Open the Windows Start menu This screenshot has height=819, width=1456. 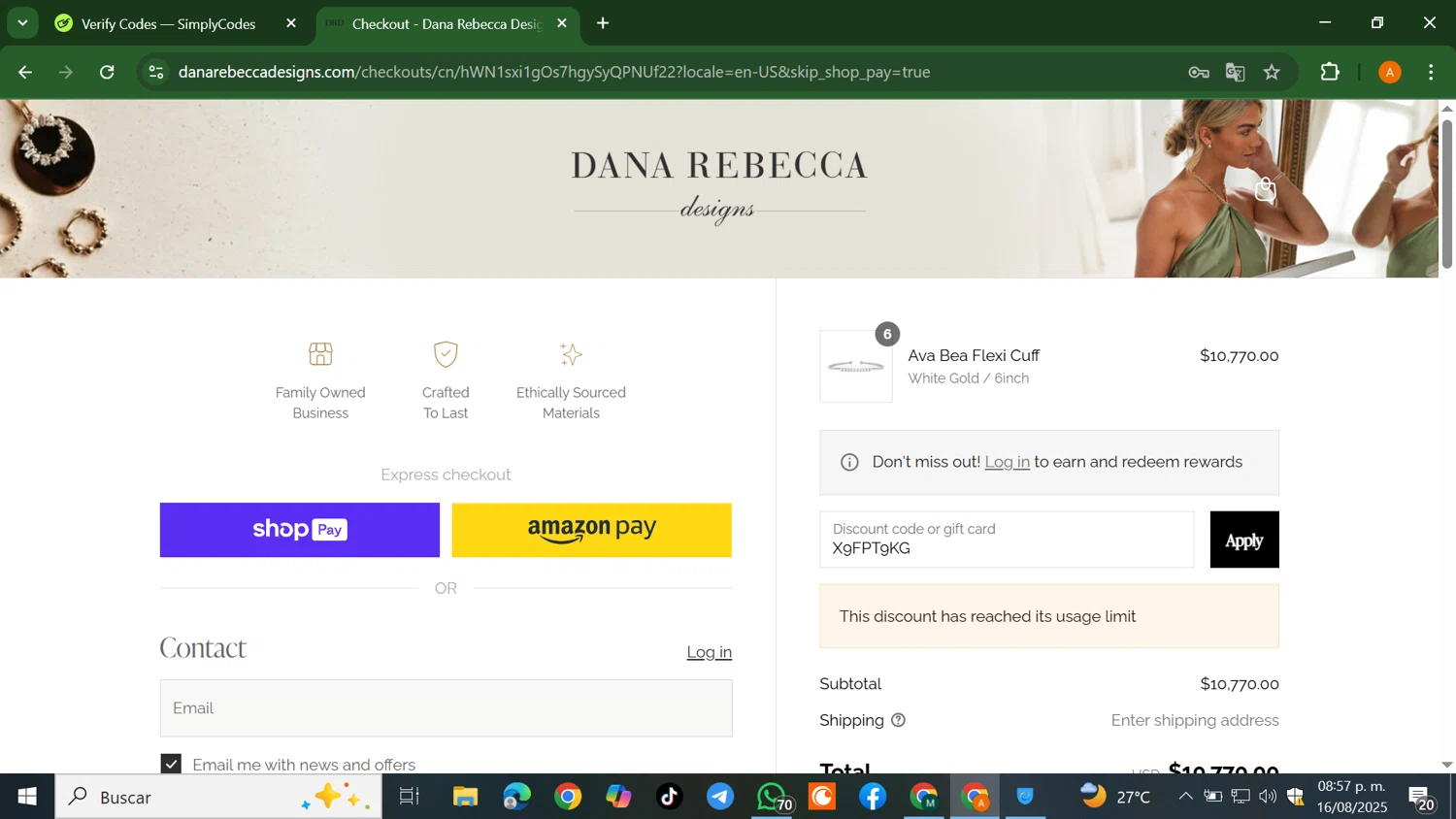click(27, 797)
